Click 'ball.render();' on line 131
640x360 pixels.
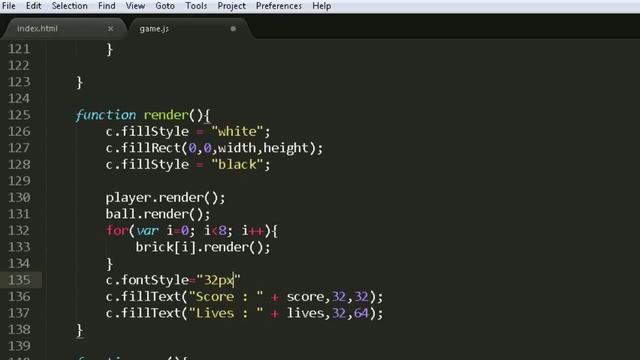click(158, 214)
